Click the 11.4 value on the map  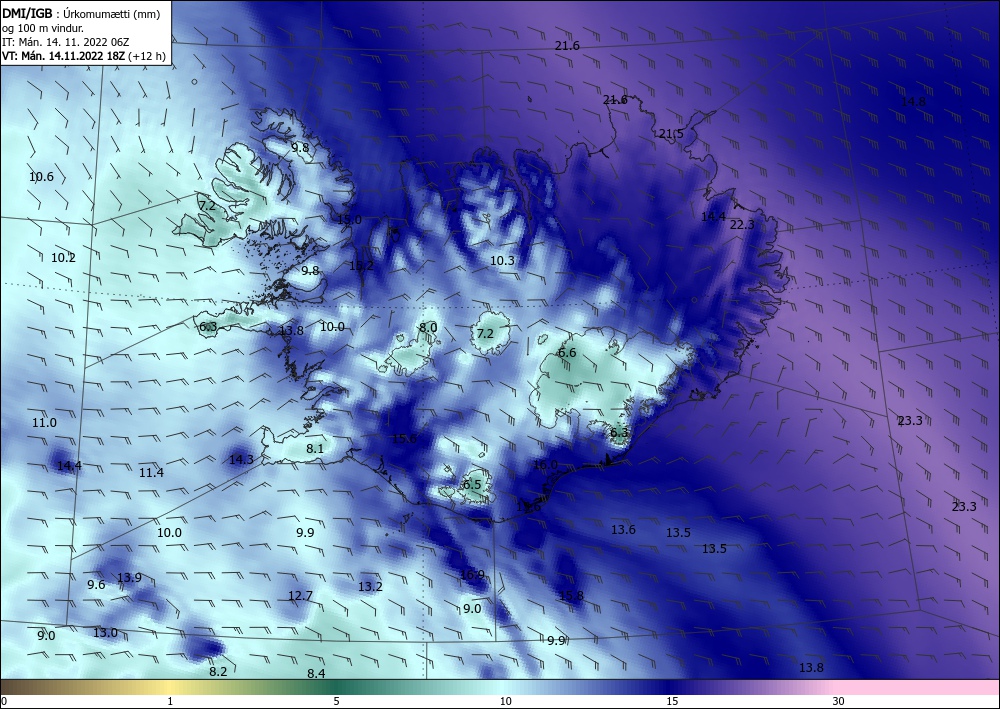[151, 472]
